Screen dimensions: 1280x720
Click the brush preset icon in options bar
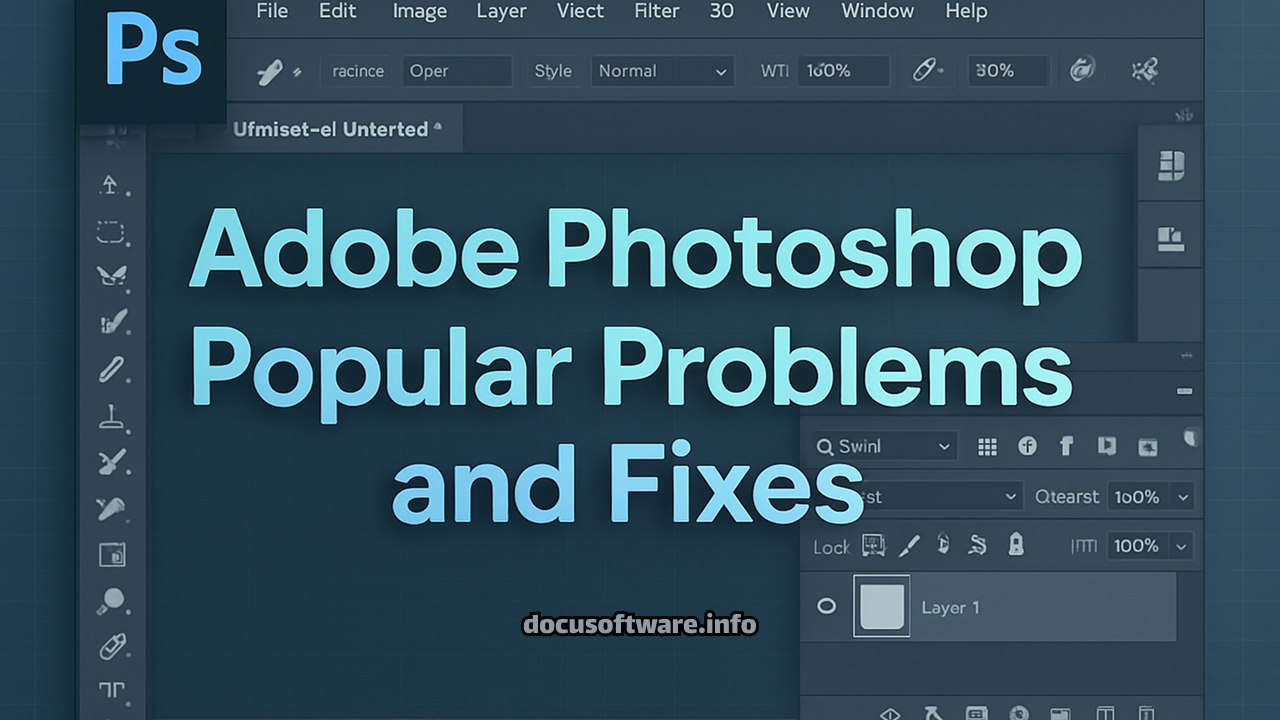coord(271,71)
